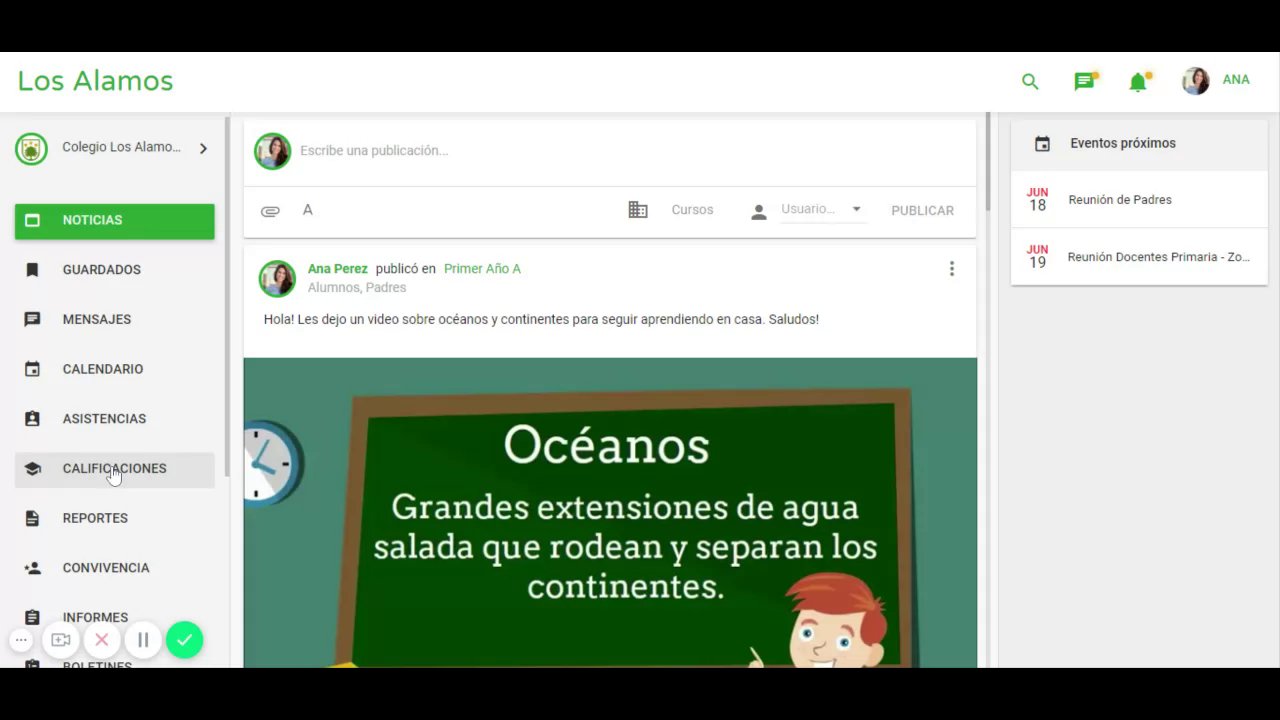Screen dimensions: 1280x720
Task: Attach a file with the paperclip icon
Action: [x=270, y=211]
